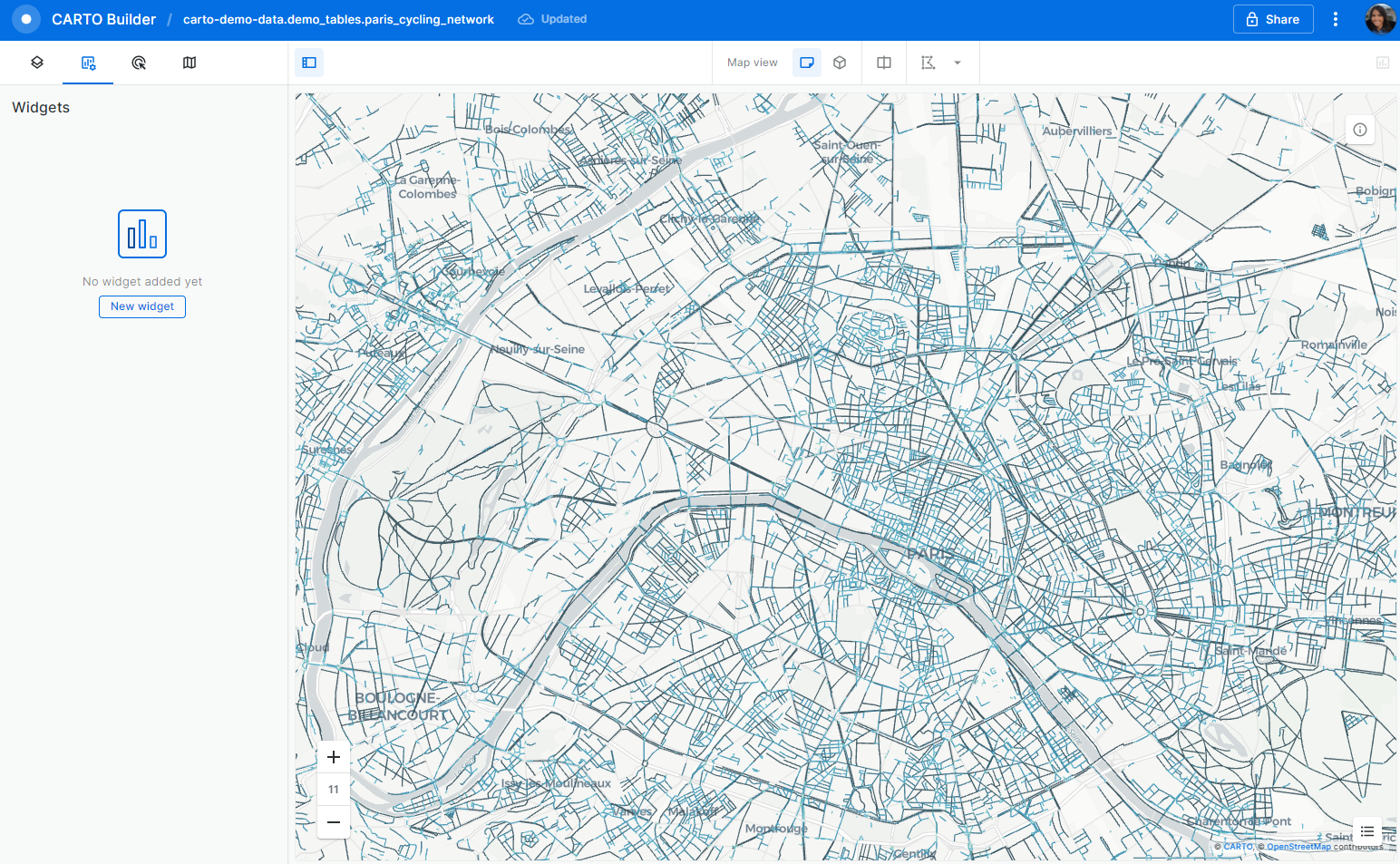Zoom out on the map
Viewport: 1400px width, 864px height.
point(334,822)
